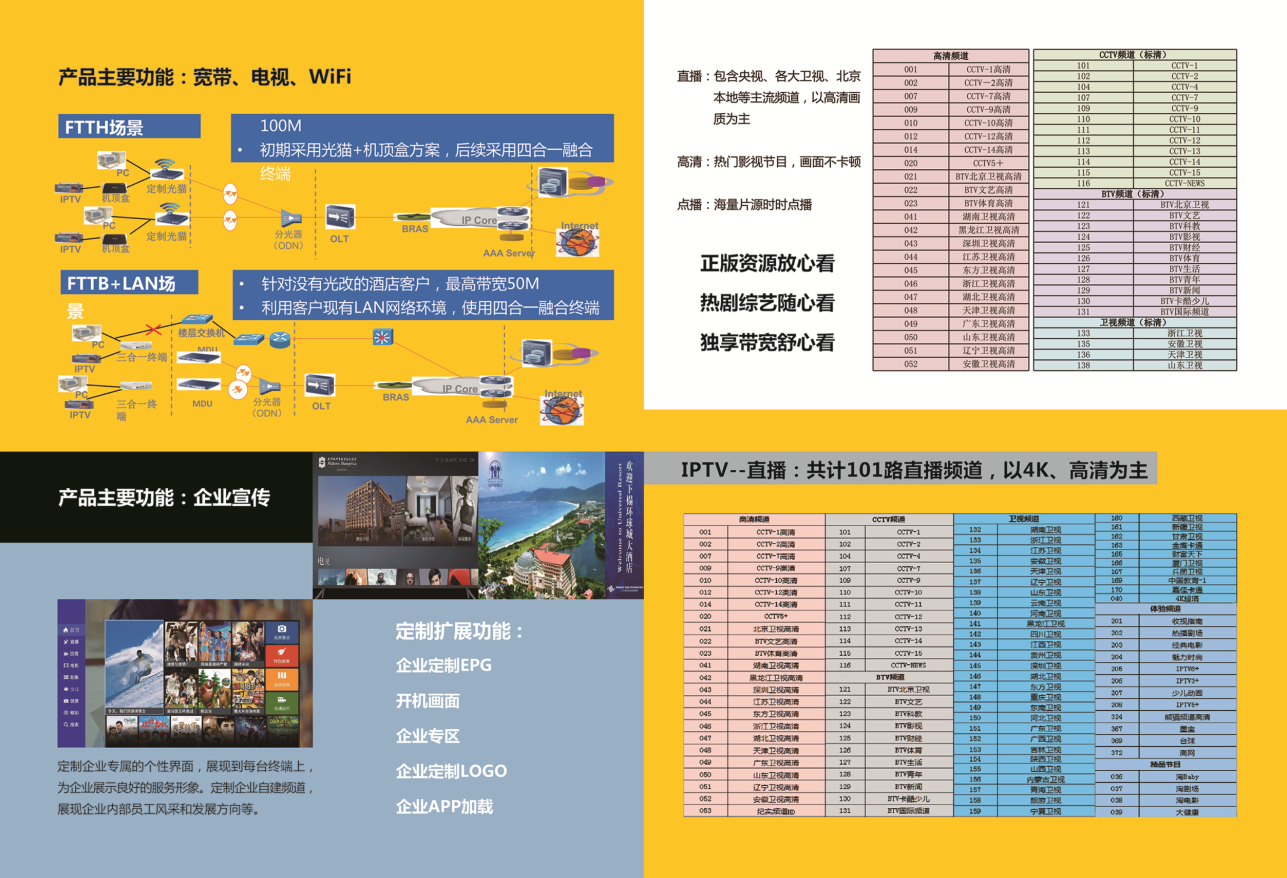Click the 企业APP加载 text
Screen dimensions: 1287x878
point(444,806)
